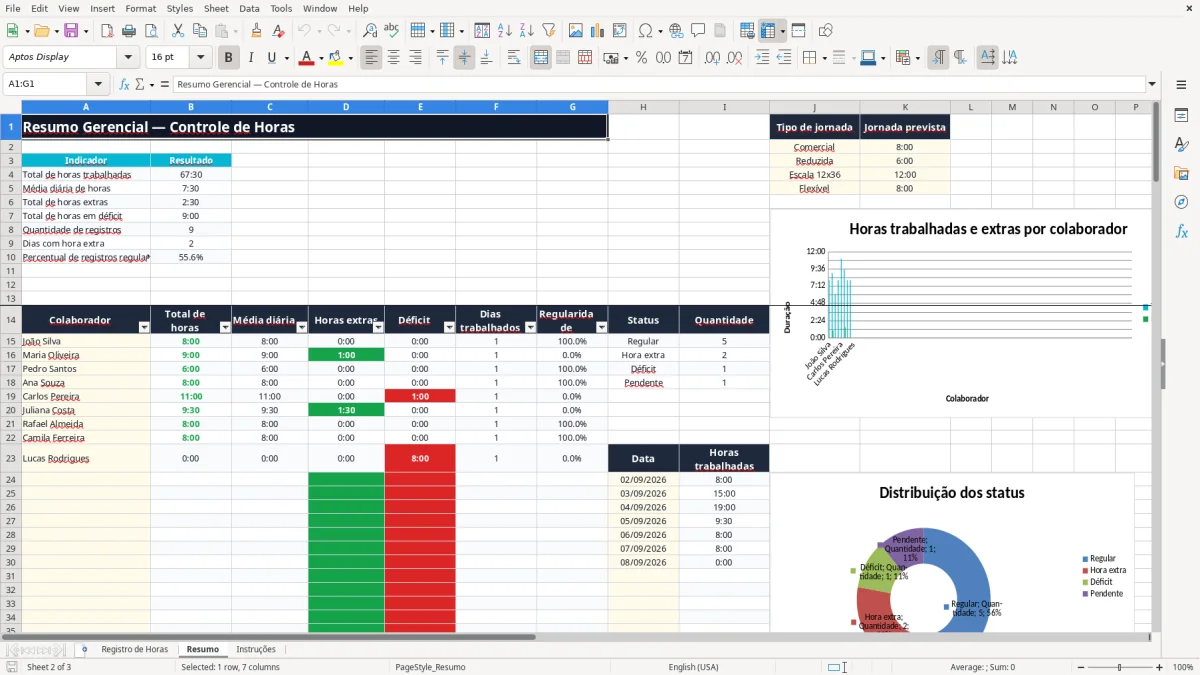Viewport: 1200px width, 675px height.
Task: Click the Save document icon
Action: (x=71, y=31)
